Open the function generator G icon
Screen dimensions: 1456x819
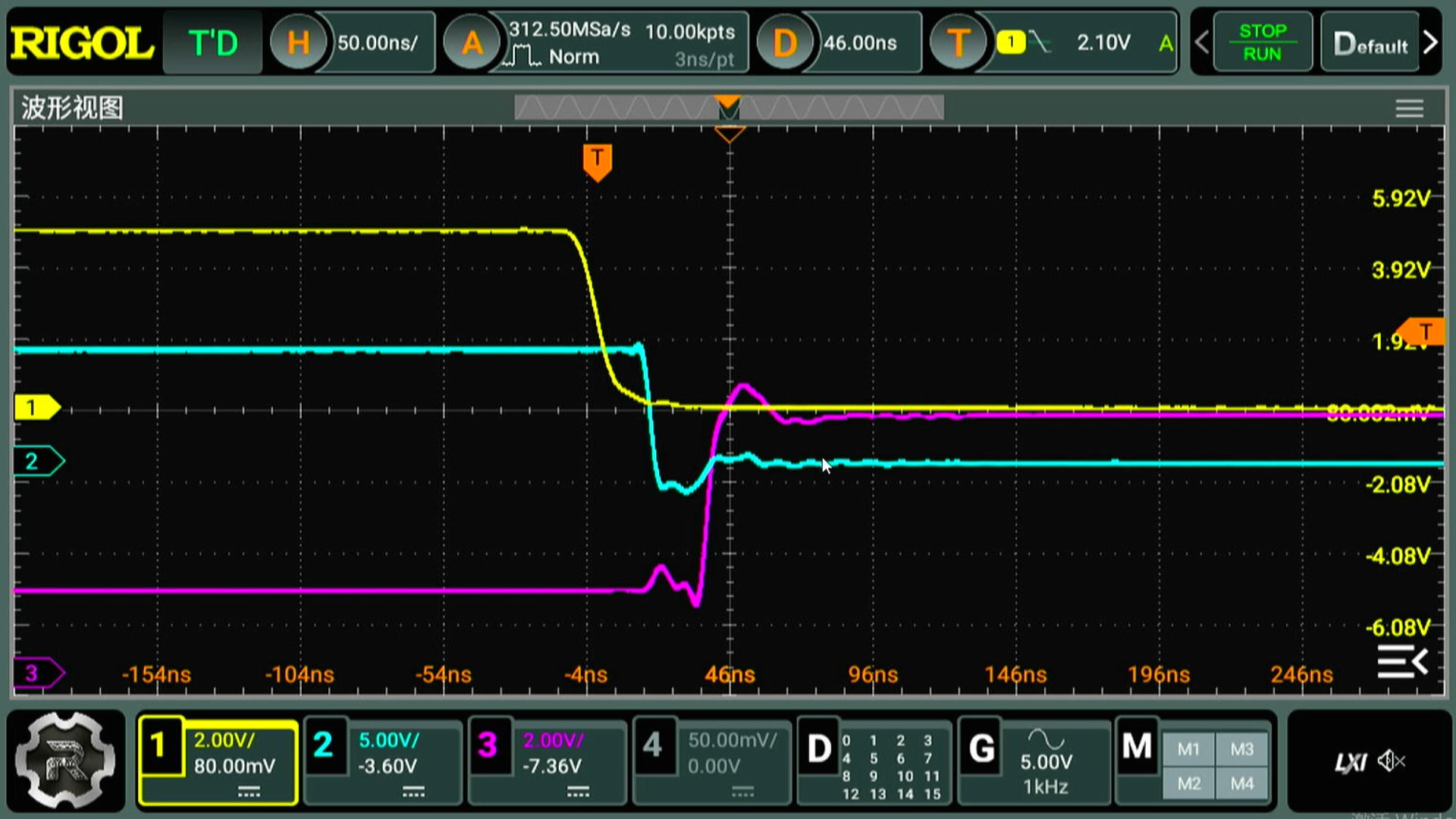982,749
